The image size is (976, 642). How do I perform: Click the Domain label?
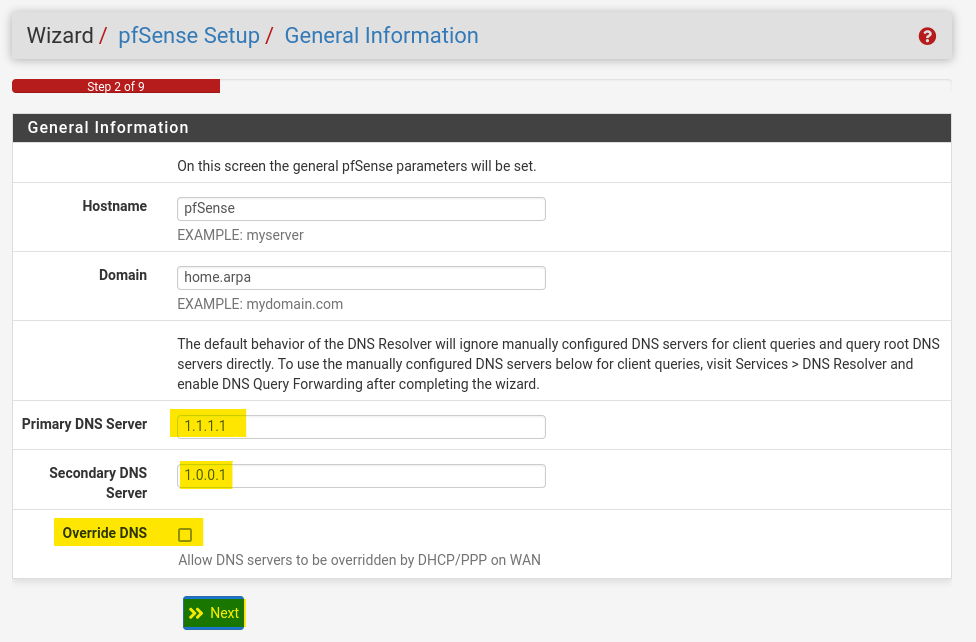click(x=123, y=275)
